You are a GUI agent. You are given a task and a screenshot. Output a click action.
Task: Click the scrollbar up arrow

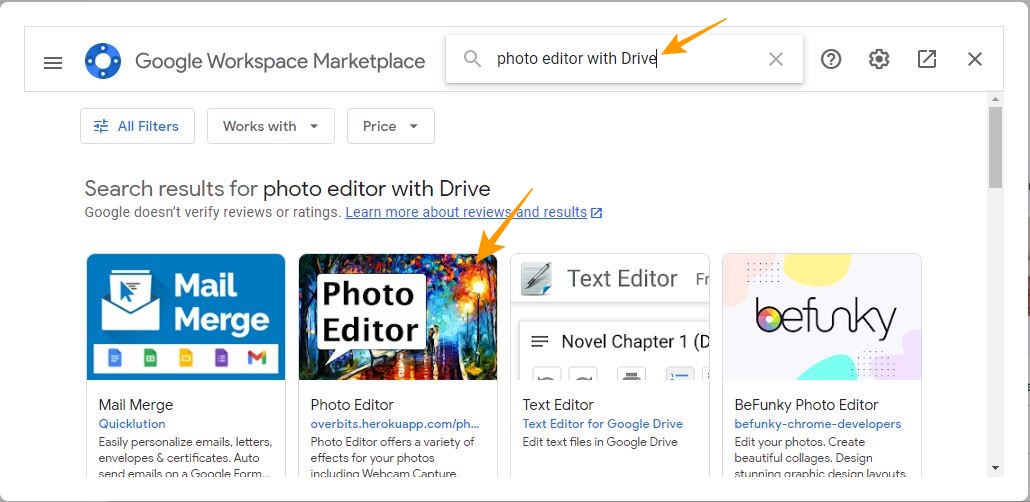pyautogui.click(x=995, y=99)
